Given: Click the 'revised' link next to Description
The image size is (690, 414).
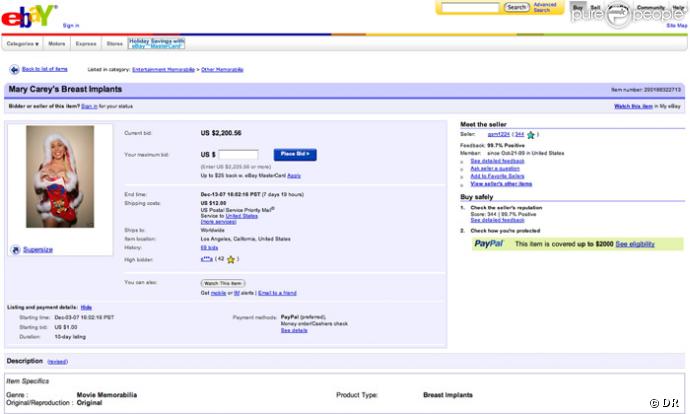Looking at the screenshot, I should tap(58, 362).
